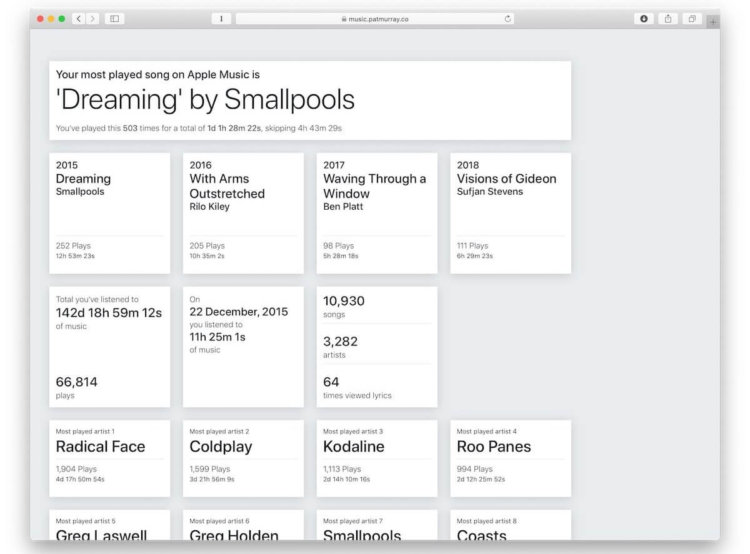Screen dimensions: 750x554
Task: Show the Safari downloads button
Action: click(644, 19)
